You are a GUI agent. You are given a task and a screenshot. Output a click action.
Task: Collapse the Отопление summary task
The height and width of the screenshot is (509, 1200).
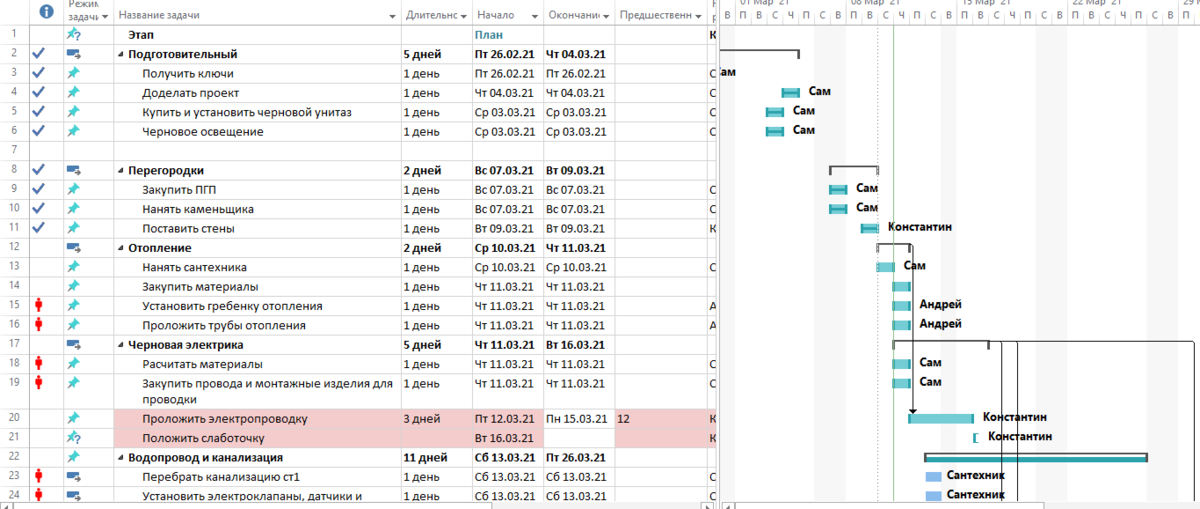(121, 248)
